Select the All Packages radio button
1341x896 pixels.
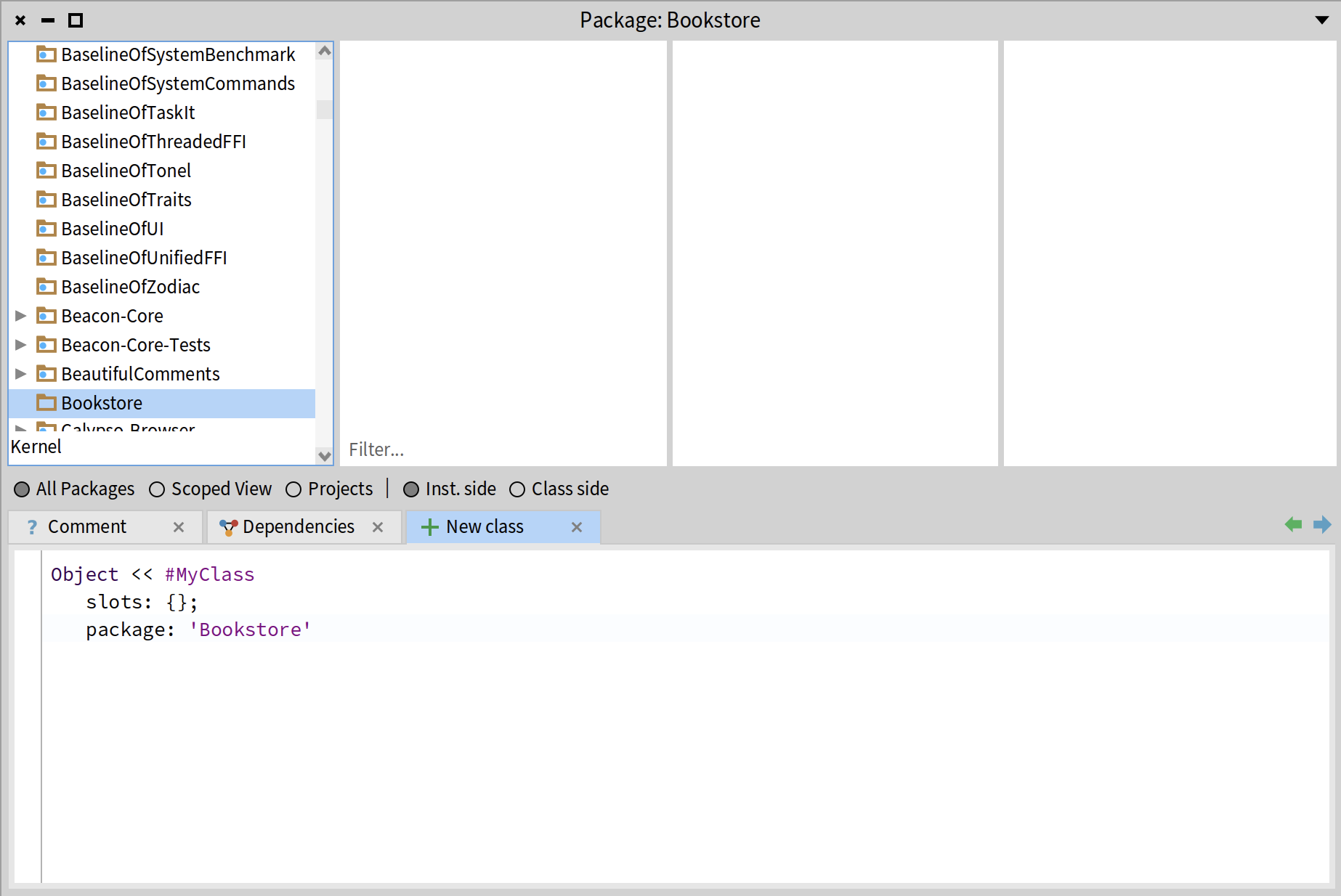[x=22, y=489]
